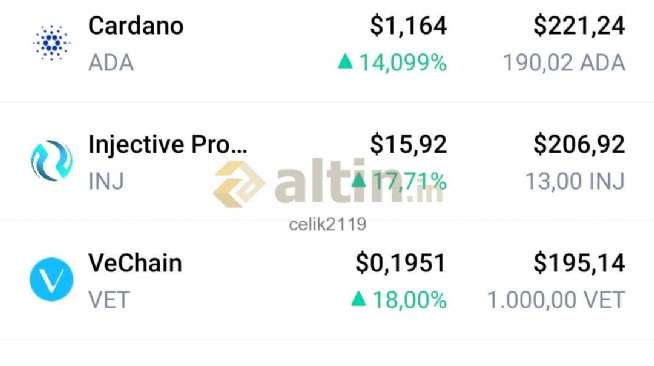
Task: Tap the Cardano coin logo icon
Action: (x=52, y=43)
